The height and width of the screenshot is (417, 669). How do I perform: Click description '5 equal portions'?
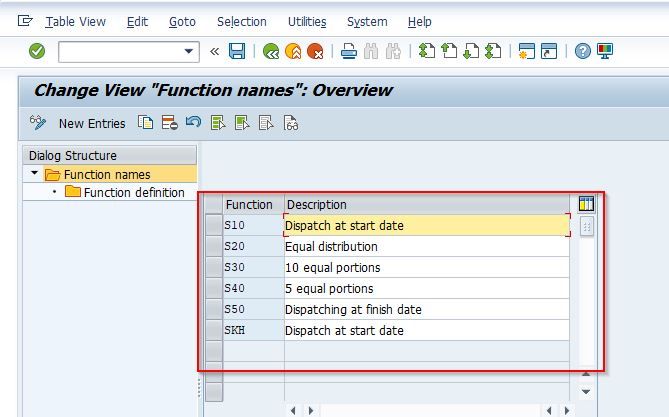point(427,288)
